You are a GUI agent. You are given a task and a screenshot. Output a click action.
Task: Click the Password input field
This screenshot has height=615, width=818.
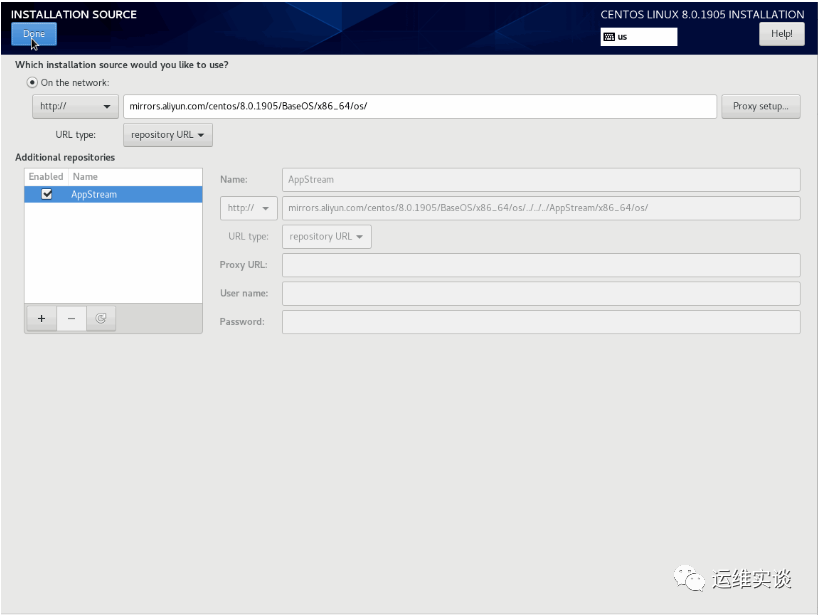tap(541, 322)
